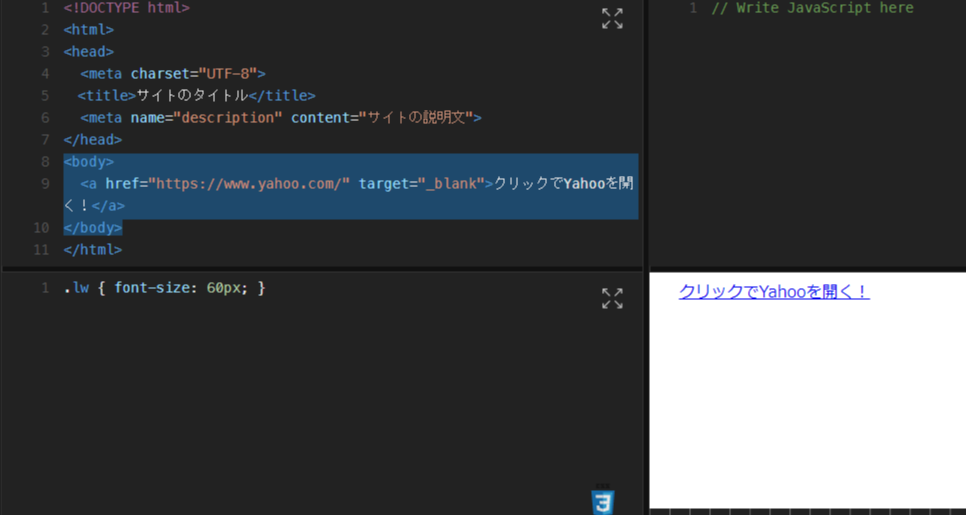The height and width of the screenshot is (515, 966).
Task: Click the wrapped '！</a>' closing anchor text
Action: (101, 206)
